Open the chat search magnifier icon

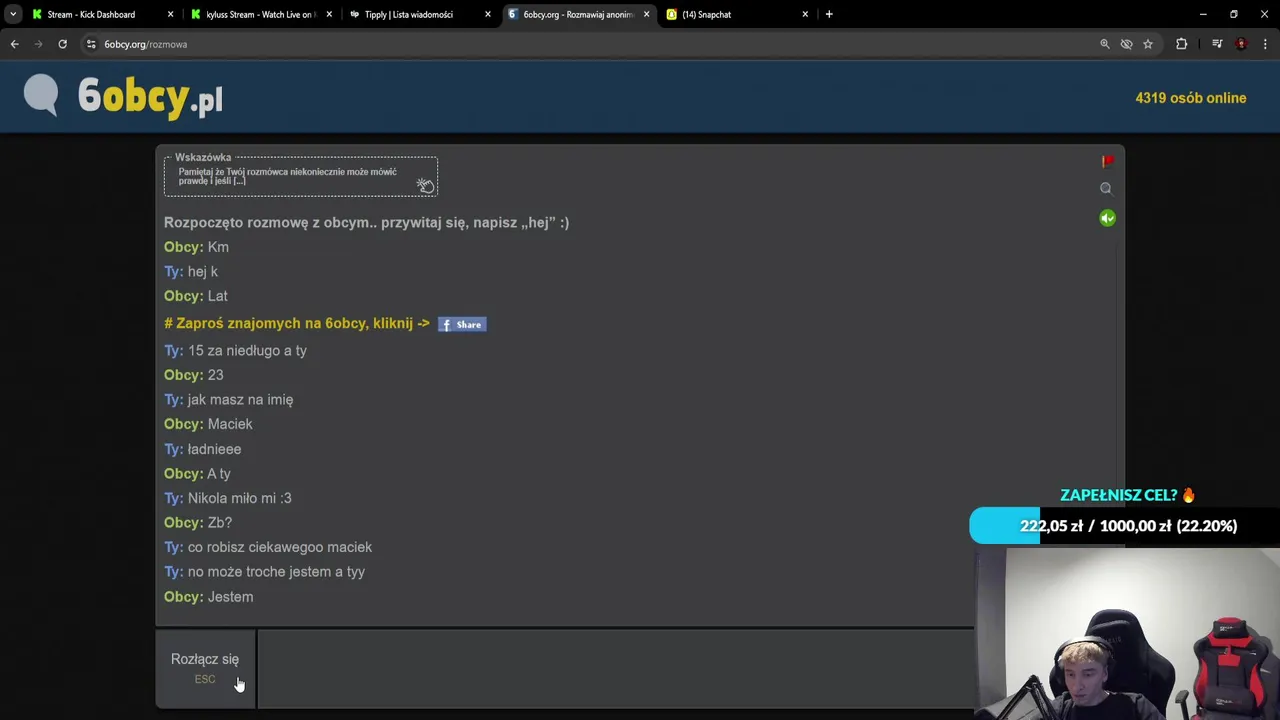coord(1106,188)
